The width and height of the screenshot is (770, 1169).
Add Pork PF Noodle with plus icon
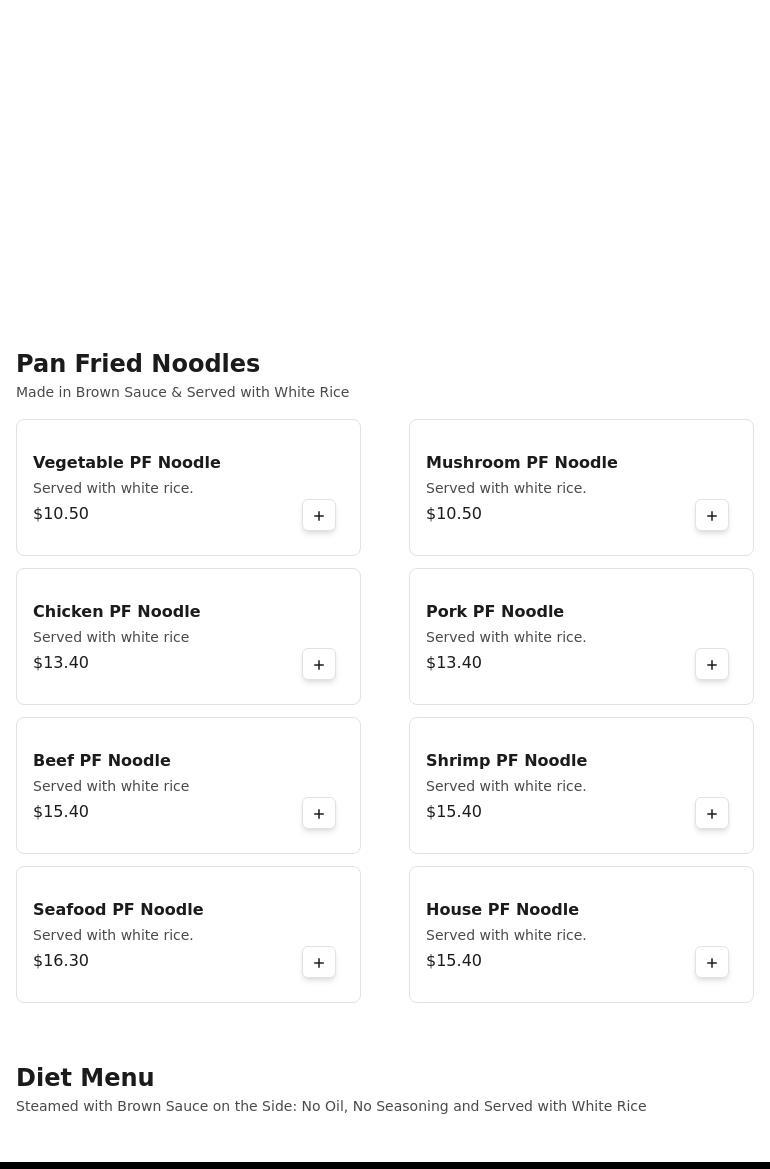tap(711, 664)
